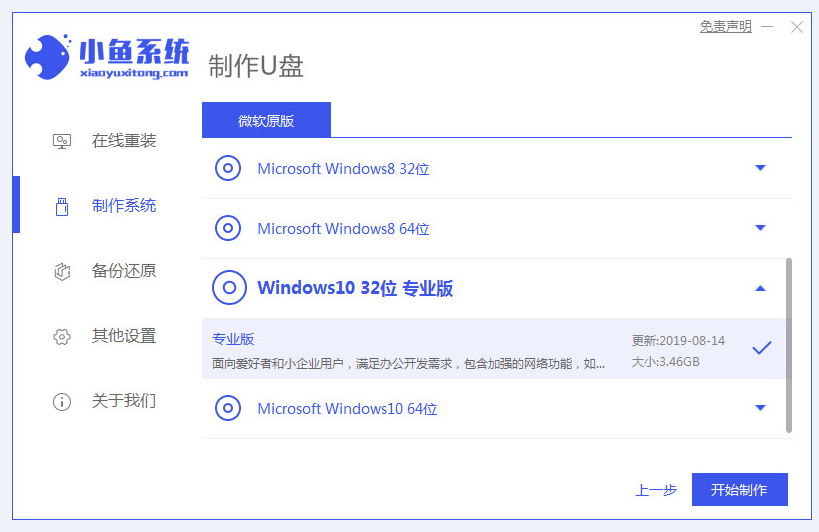Expand the Microsoft Windows8 64位 arrow
Screen dimensions: 819x532
[x=760, y=228]
